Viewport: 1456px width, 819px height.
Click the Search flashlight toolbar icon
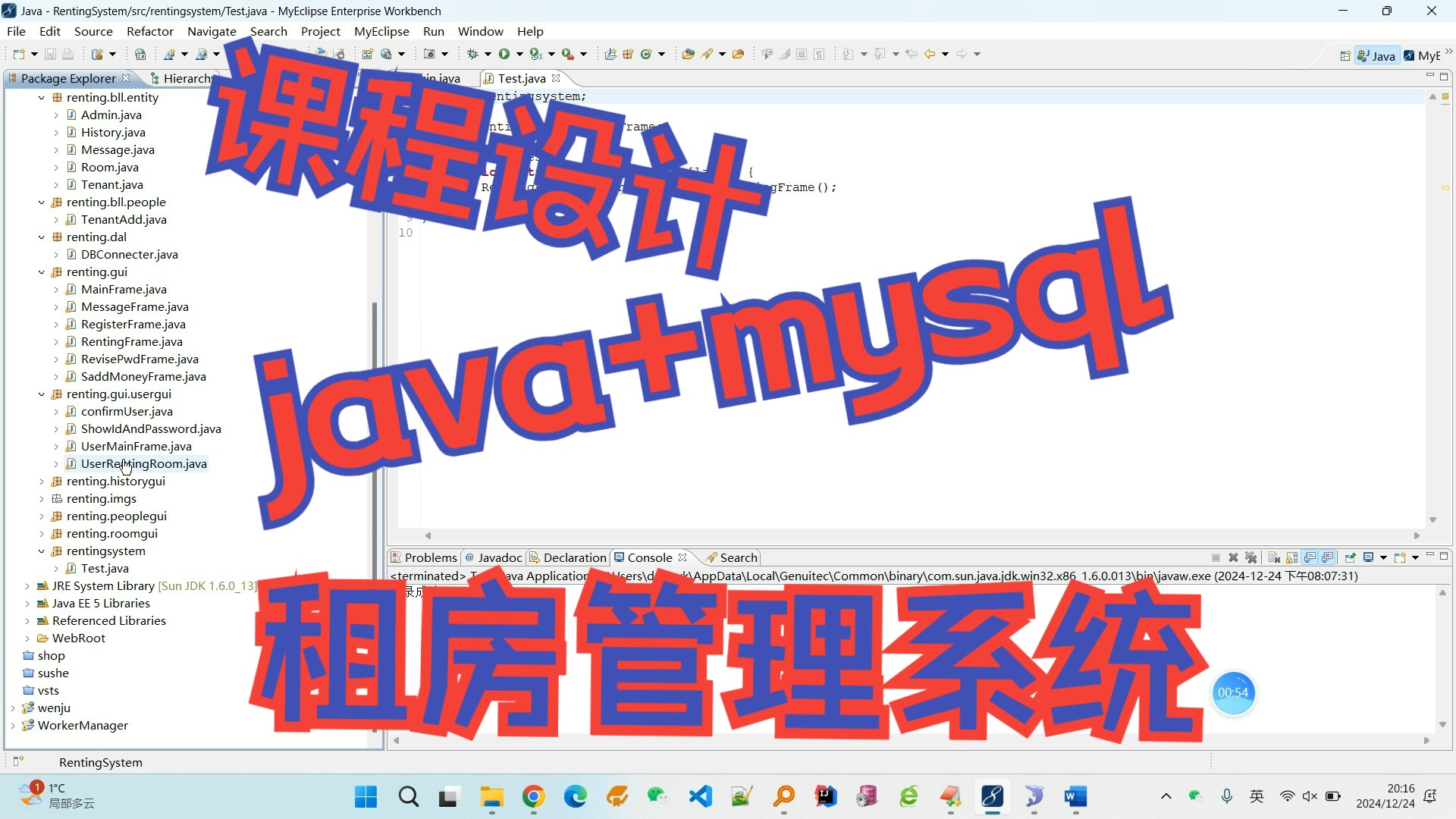pyautogui.click(x=708, y=54)
